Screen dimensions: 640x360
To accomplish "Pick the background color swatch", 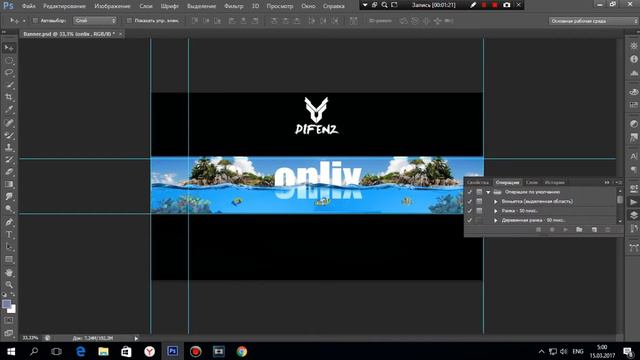I will pyautogui.click(x=13, y=309).
